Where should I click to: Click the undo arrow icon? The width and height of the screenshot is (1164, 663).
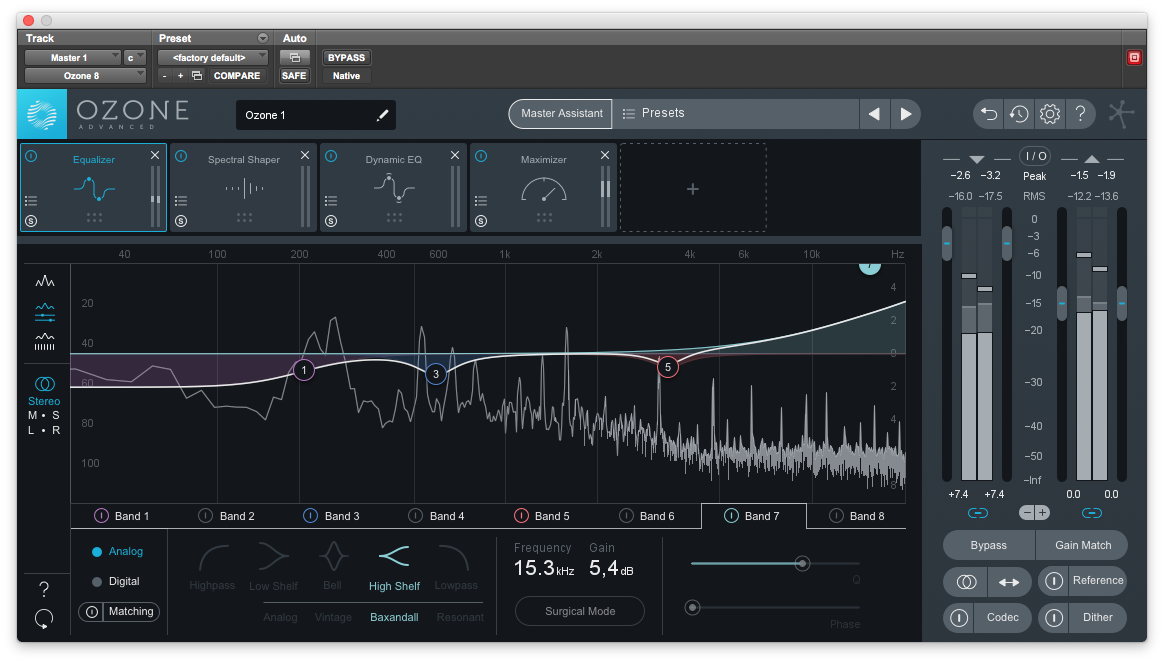[988, 114]
